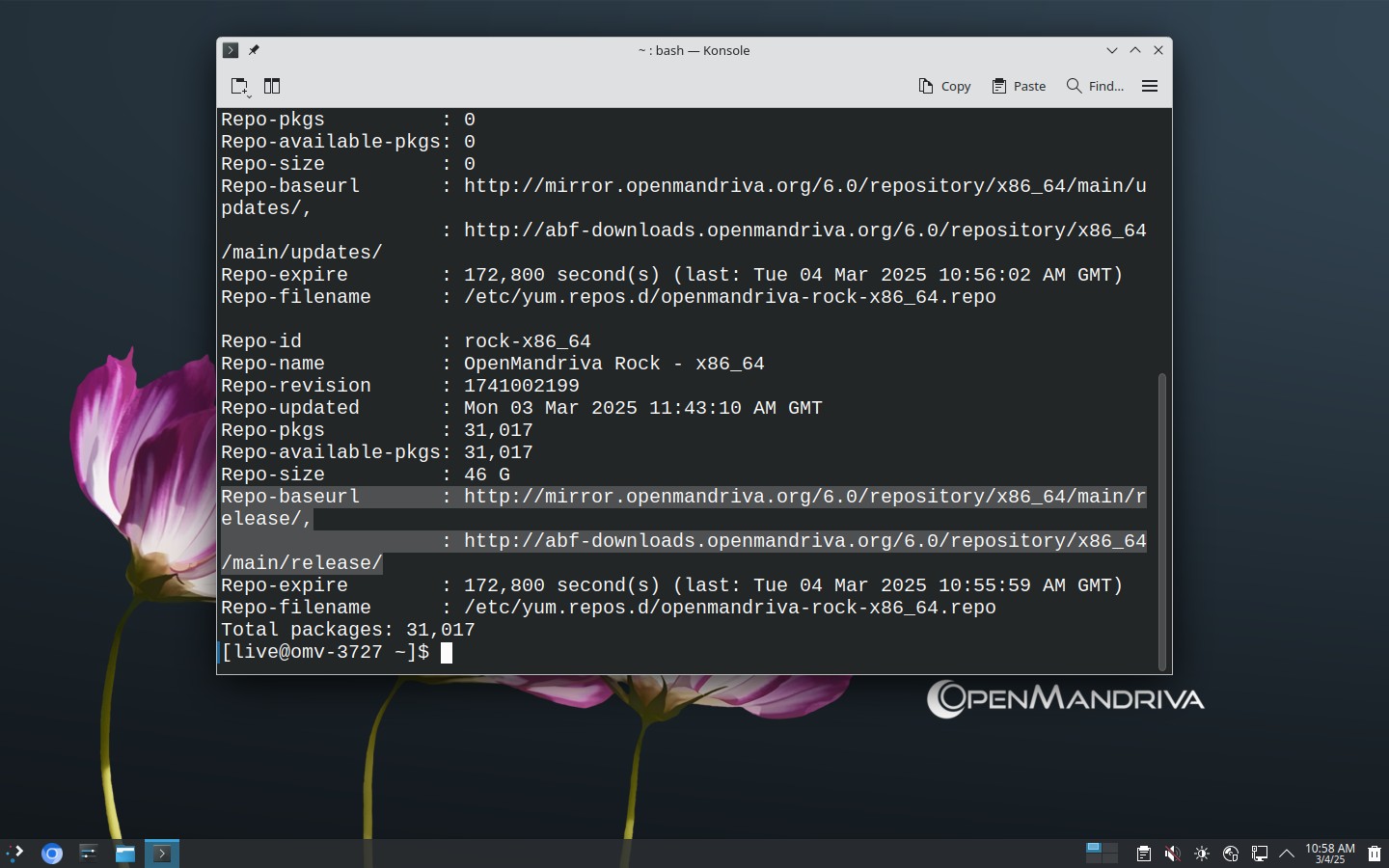Open brightness and color tray icon
The width and height of the screenshot is (1389, 868).
(1201, 854)
